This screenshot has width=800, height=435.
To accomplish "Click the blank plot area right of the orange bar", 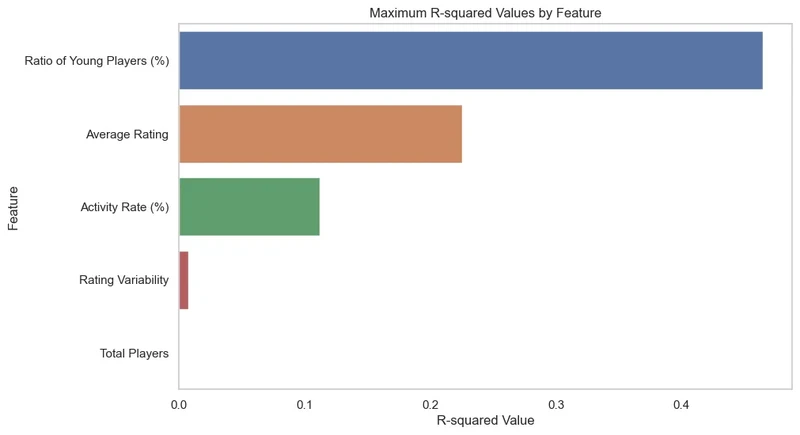I will [620, 133].
